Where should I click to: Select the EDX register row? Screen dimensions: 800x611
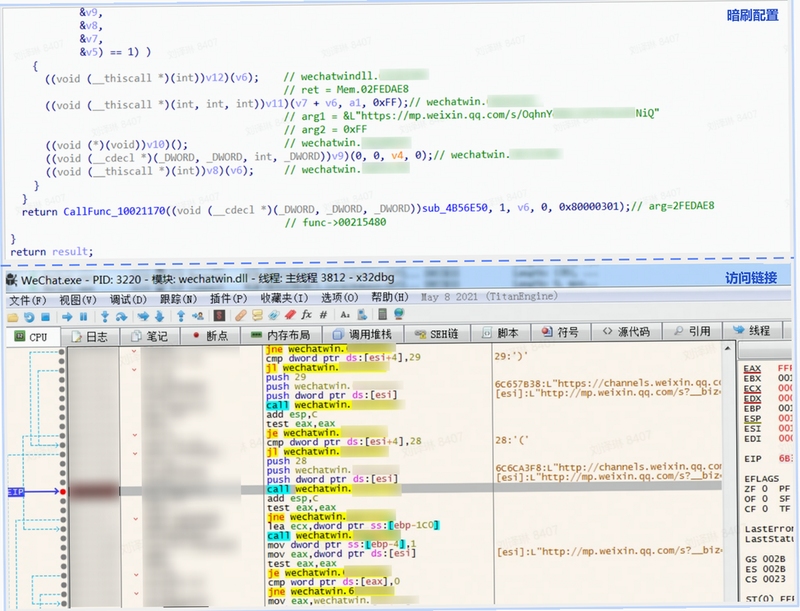767,398
